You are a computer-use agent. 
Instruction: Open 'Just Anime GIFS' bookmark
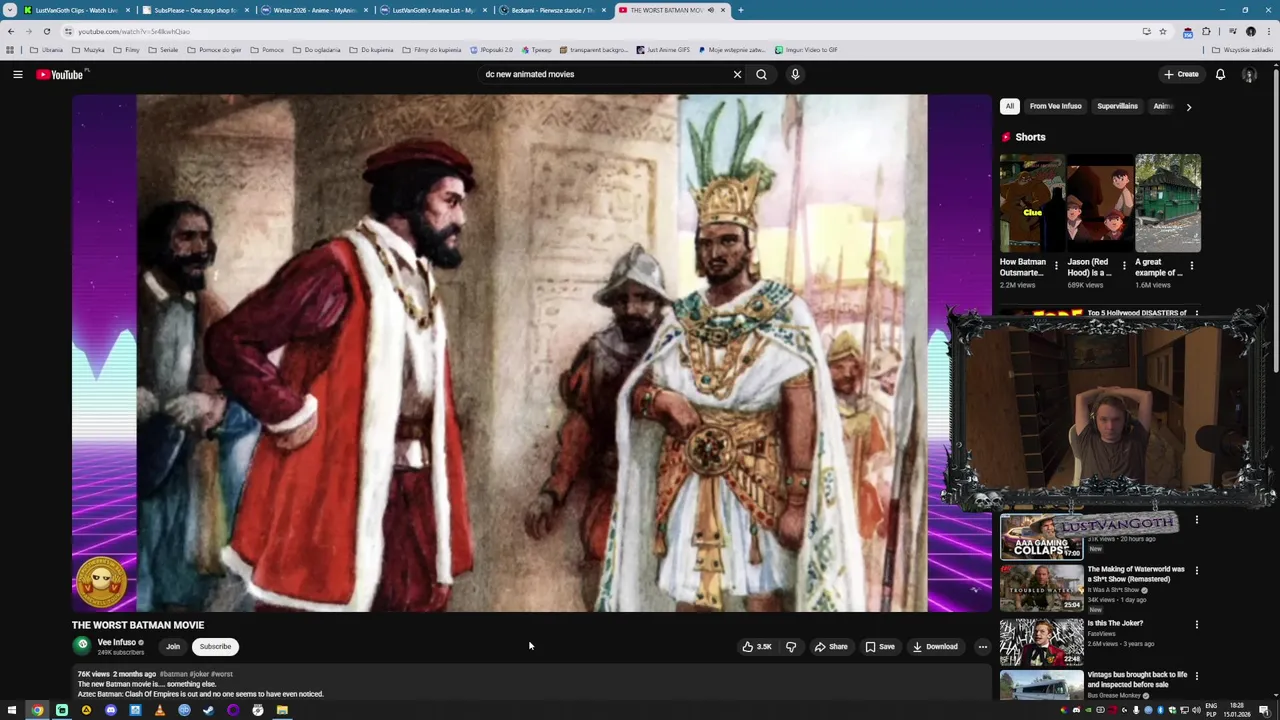point(662,50)
